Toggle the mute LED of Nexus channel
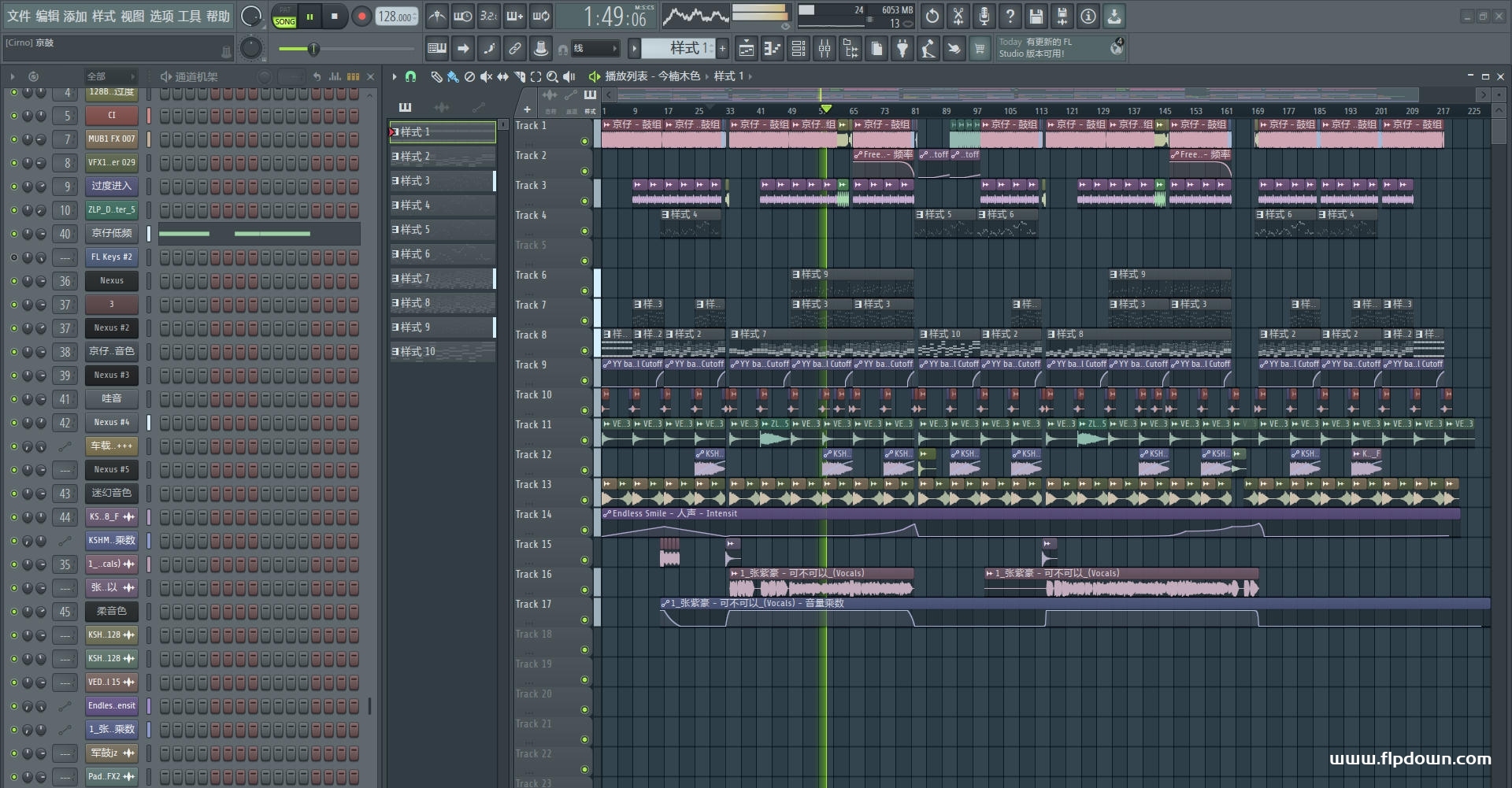 point(13,281)
